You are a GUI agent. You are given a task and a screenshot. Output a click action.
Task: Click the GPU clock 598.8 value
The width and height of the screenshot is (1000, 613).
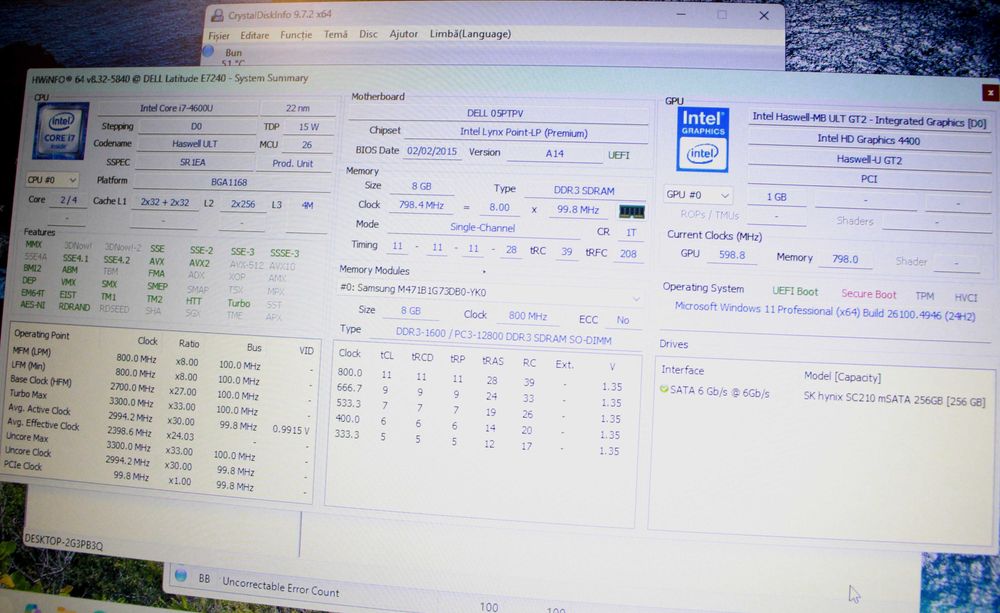point(732,255)
